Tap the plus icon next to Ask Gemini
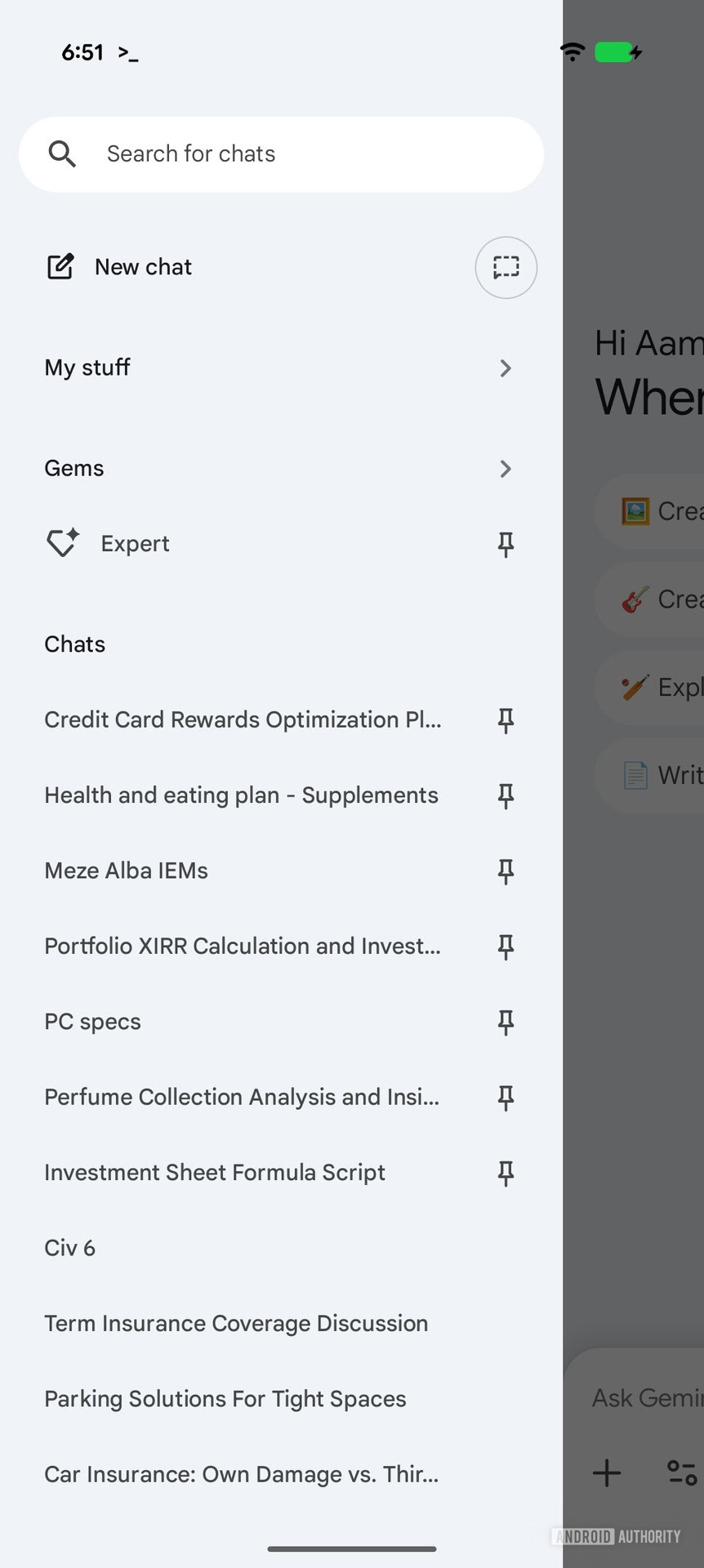Screen dimensions: 704x1568 pos(606,1473)
